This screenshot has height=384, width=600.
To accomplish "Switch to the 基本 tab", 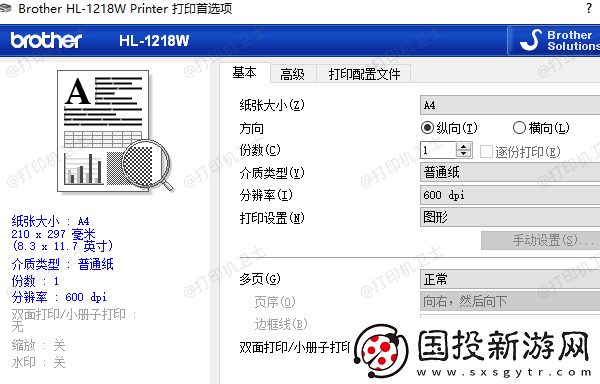I will pyautogui.click(x=244, y=72).
